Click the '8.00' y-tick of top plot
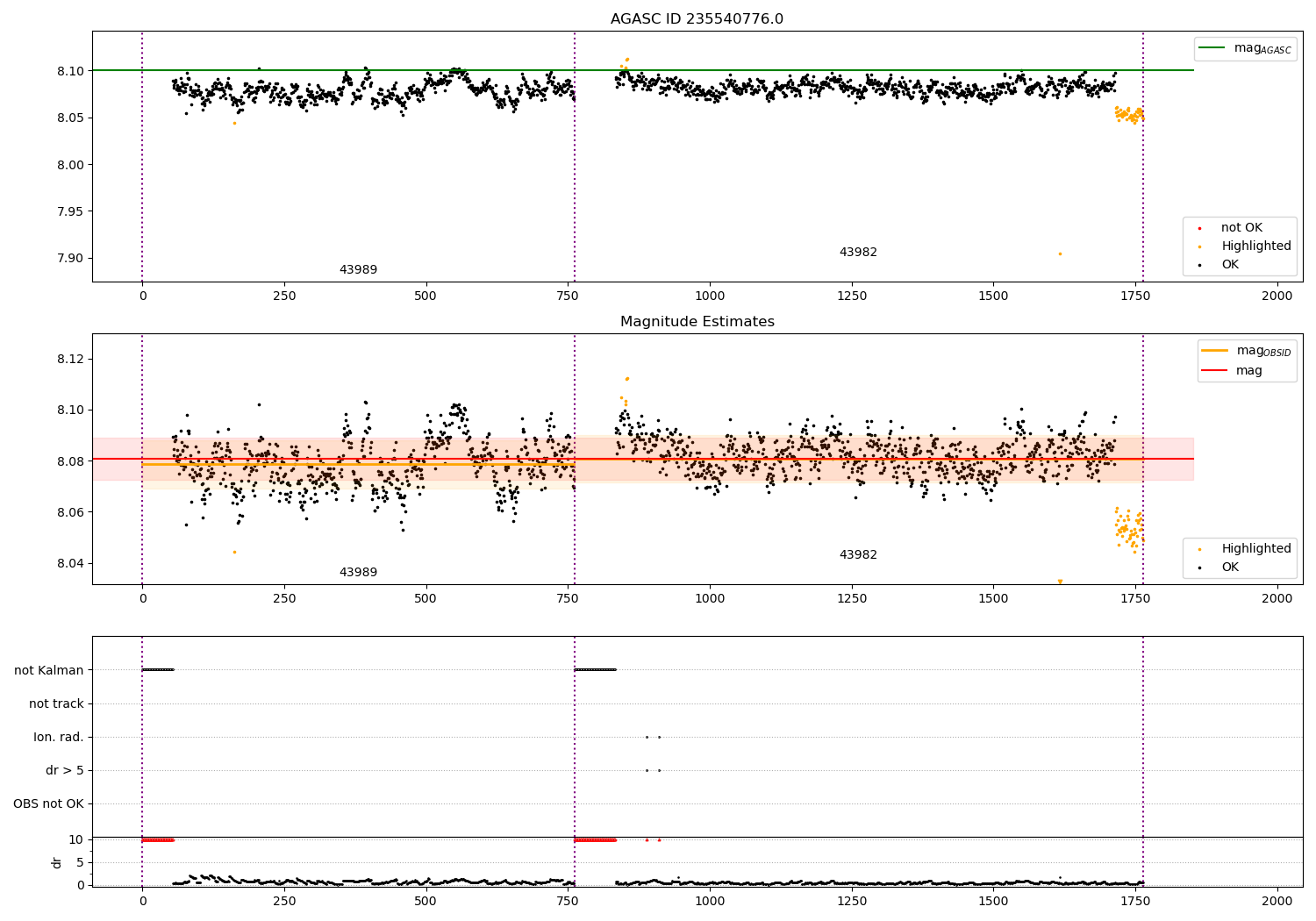Viewport: 1316px width, 921px height. point(71,165)
